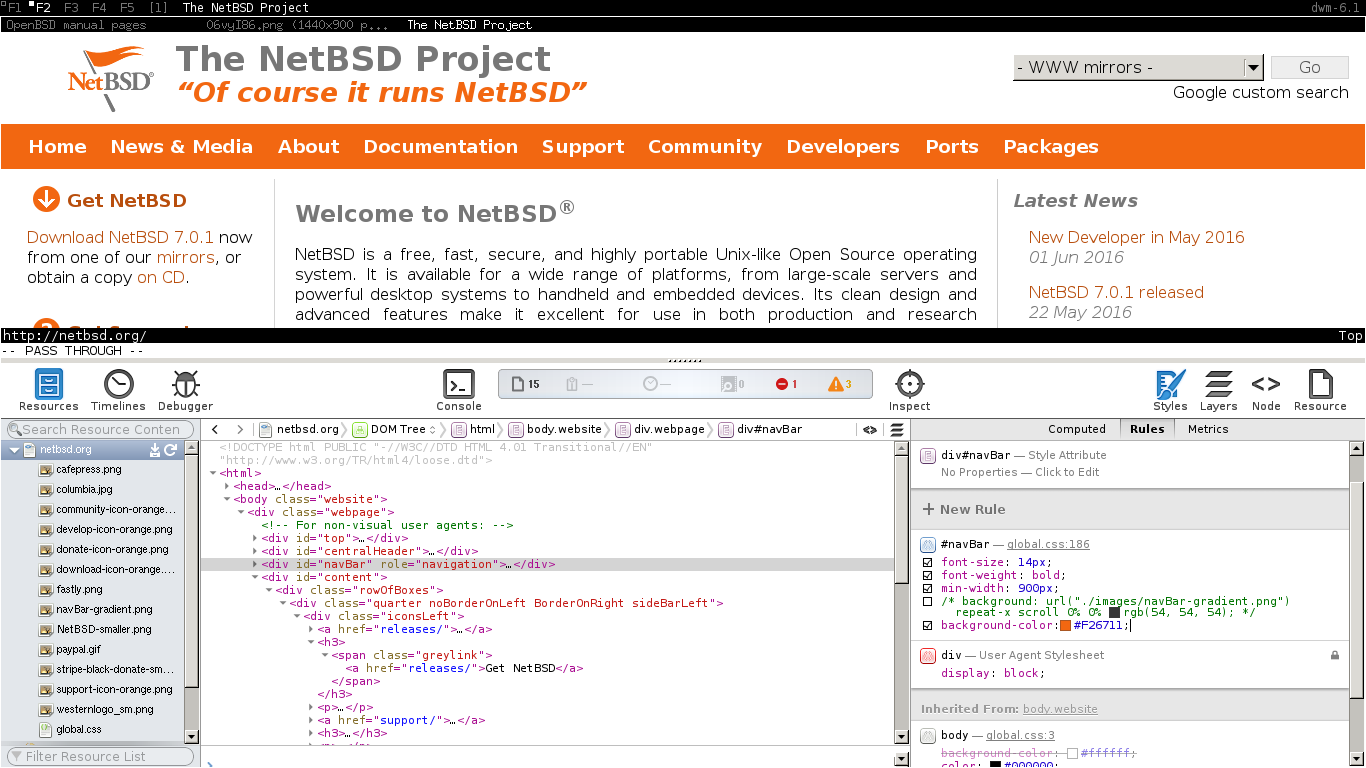The height and width of the screenshot is (768, 1366).
Task: Collapse the div id="content" node
Action: click(255, 577)
